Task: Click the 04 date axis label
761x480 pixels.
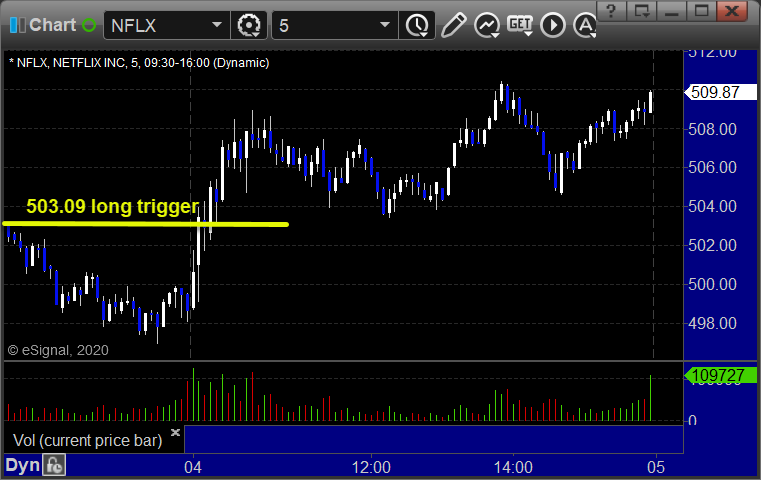Action: pos(193,467)
